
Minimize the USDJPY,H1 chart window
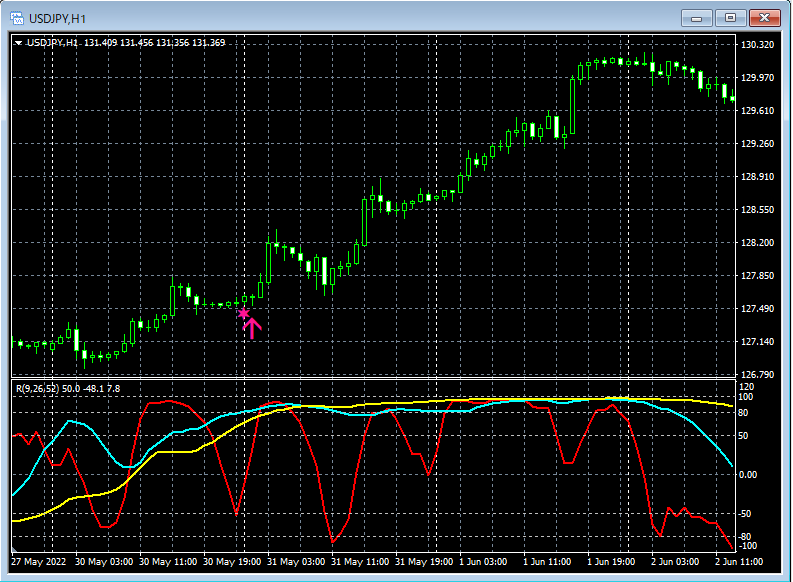click(696, 18)
